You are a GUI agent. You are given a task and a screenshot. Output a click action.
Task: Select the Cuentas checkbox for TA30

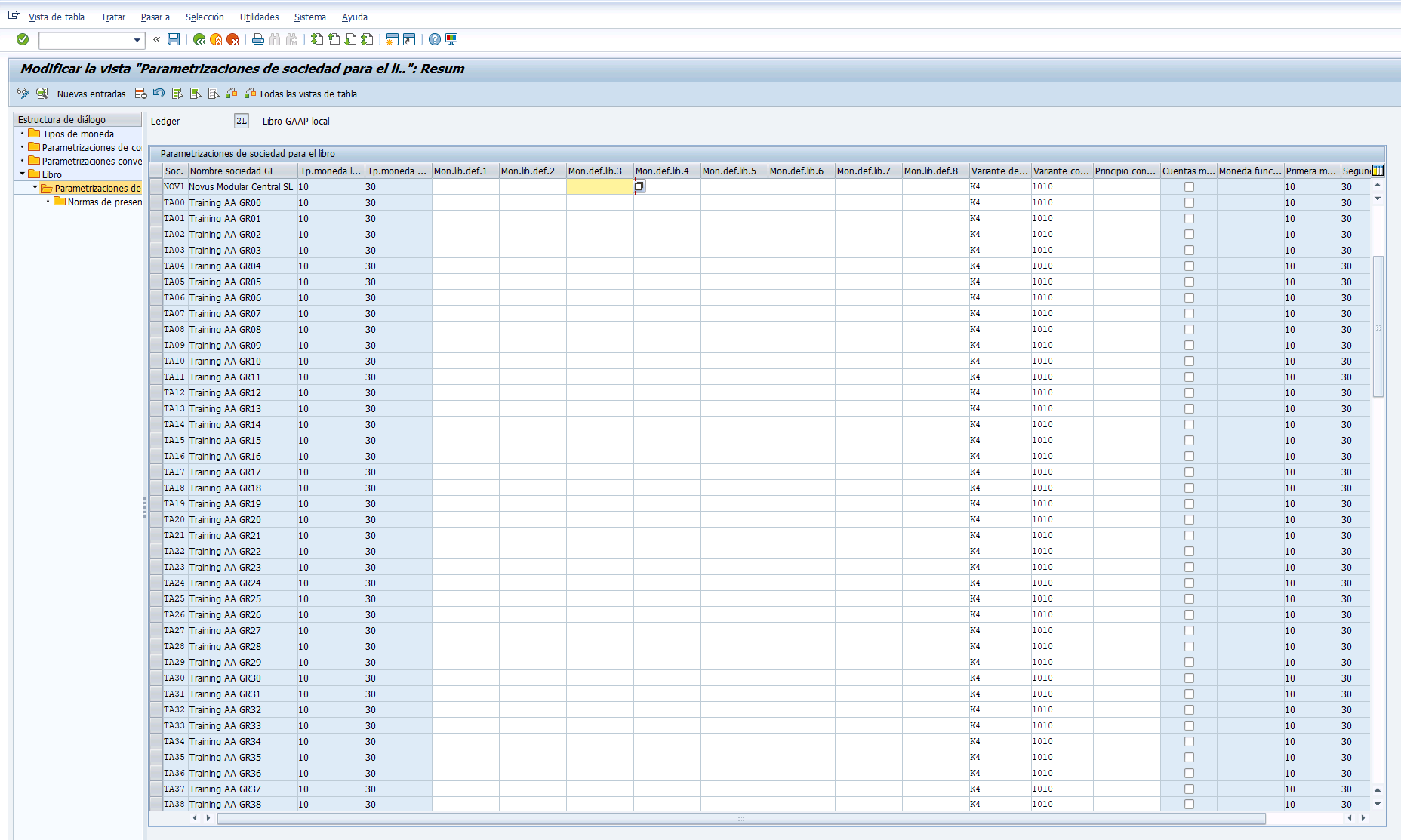pyautogui.click(x=1189, y=678)
